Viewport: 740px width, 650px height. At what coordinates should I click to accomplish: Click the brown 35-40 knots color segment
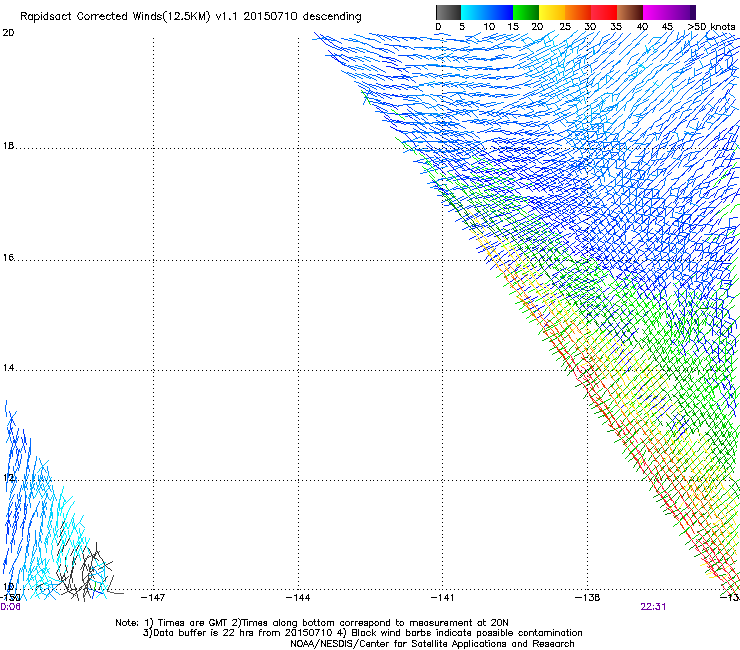[630, 12]
